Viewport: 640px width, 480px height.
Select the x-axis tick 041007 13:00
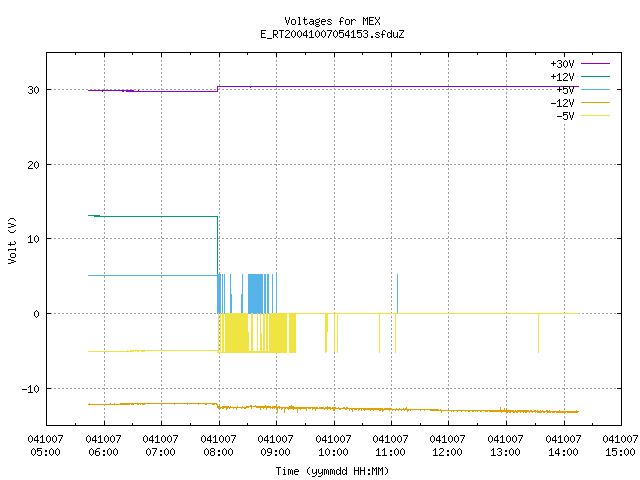(506, 446)
